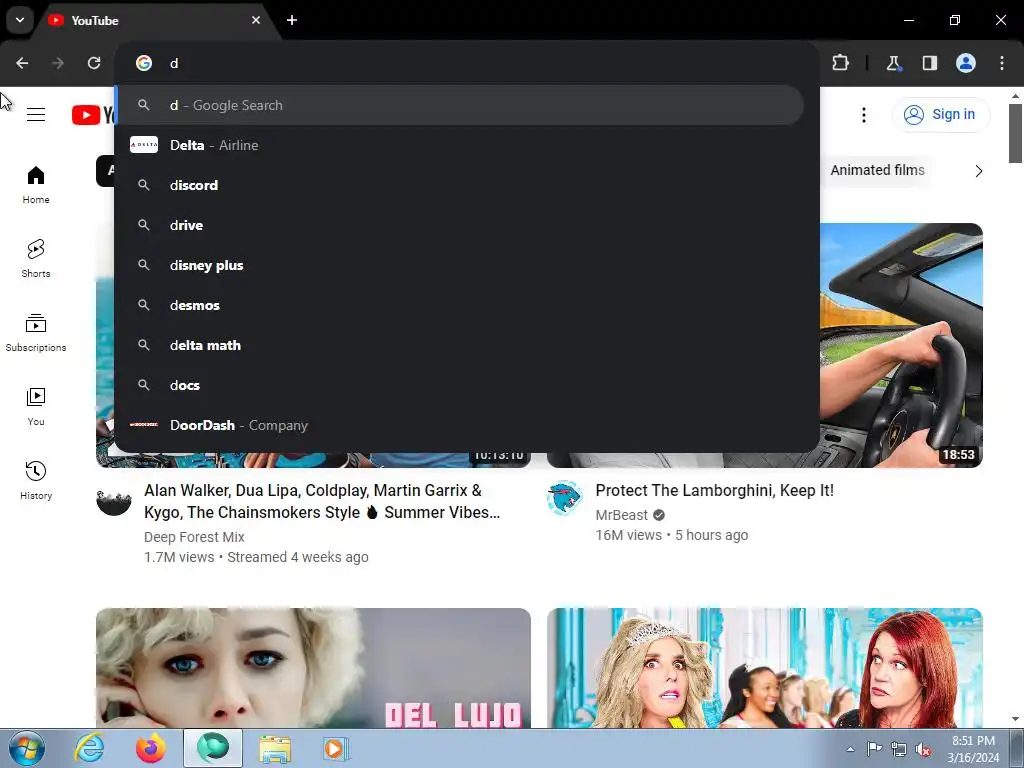Choose the disney plus suggestion
Viewport: 1024px width, 768px height.
[x=459, y=265]
